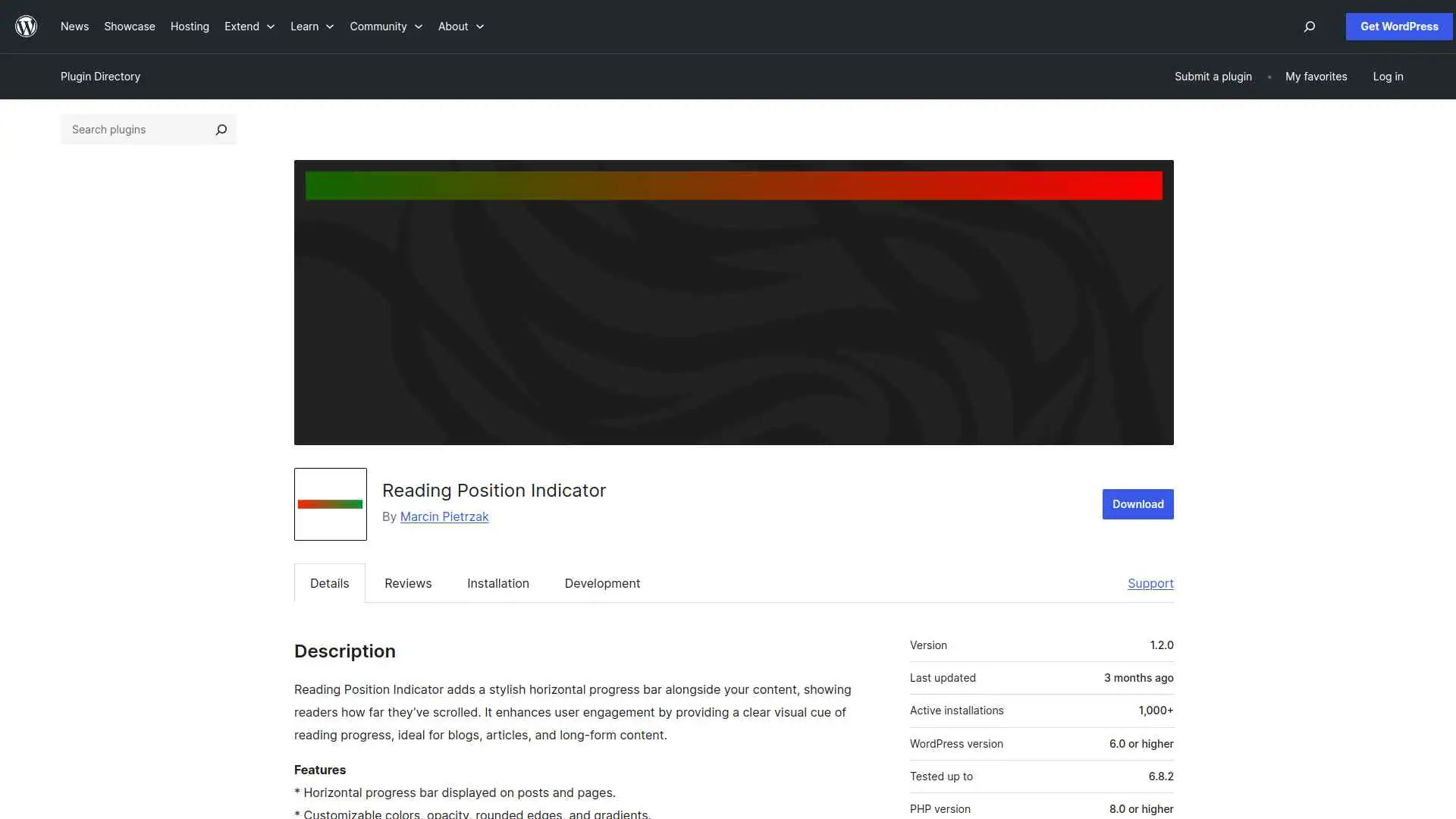Click the Details tab
The height and width of the screenshot is (819, 1456).
[x=329, y=583]
